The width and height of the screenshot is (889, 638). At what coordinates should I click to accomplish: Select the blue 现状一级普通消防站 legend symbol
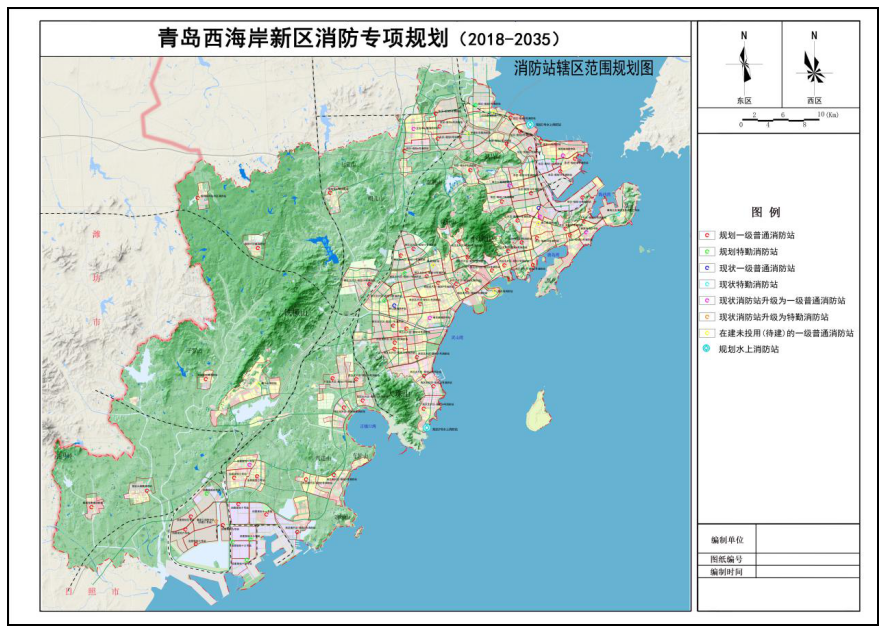click(x=707, y=268)
